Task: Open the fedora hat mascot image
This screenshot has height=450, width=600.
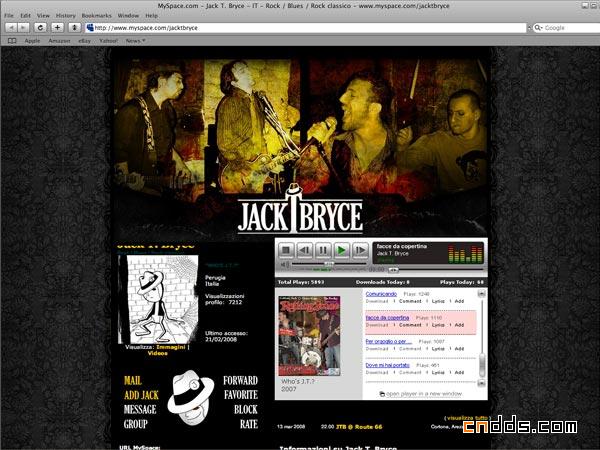Action: click(x=191, y=397)
